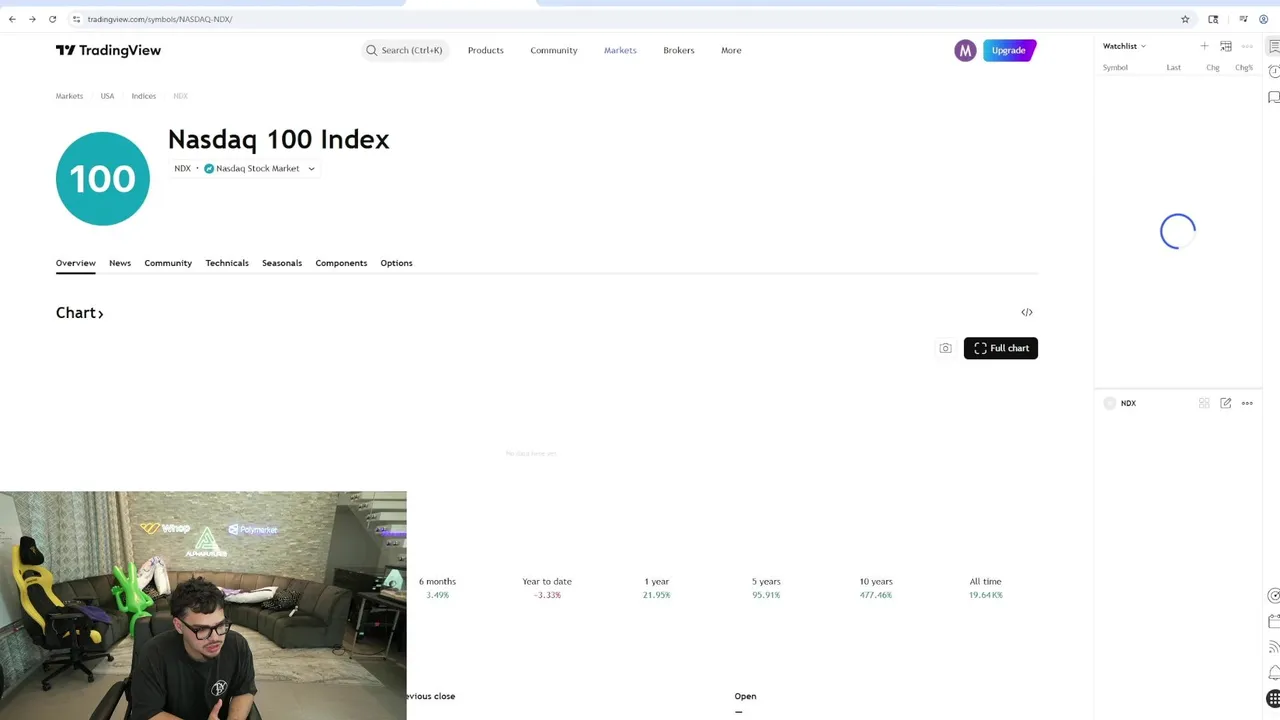The height and width of the screenshot is (720, 1280).
Task: Open the Markets menu
Action: click(x=620, y=50)
